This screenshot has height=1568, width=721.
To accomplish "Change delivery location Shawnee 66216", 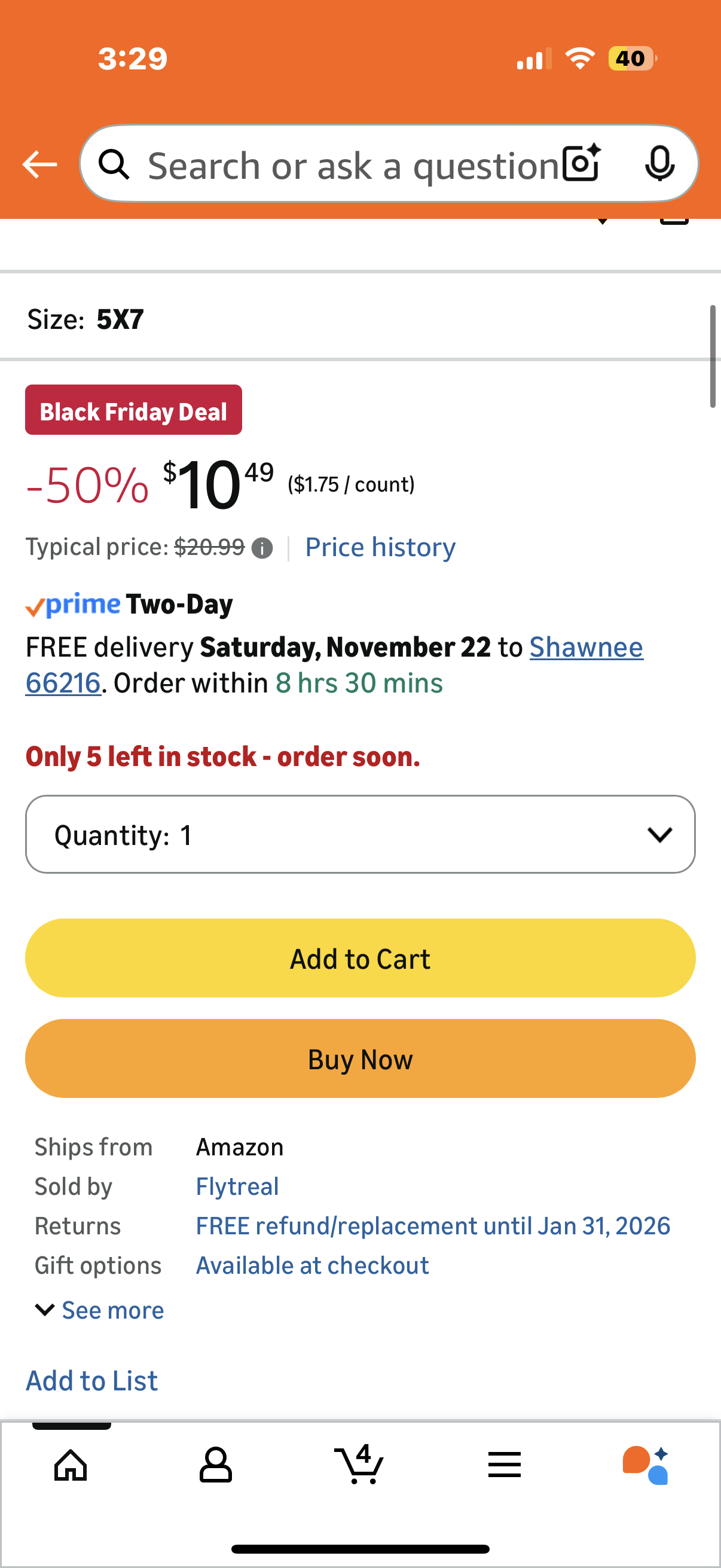I will [x=585, y=647].
